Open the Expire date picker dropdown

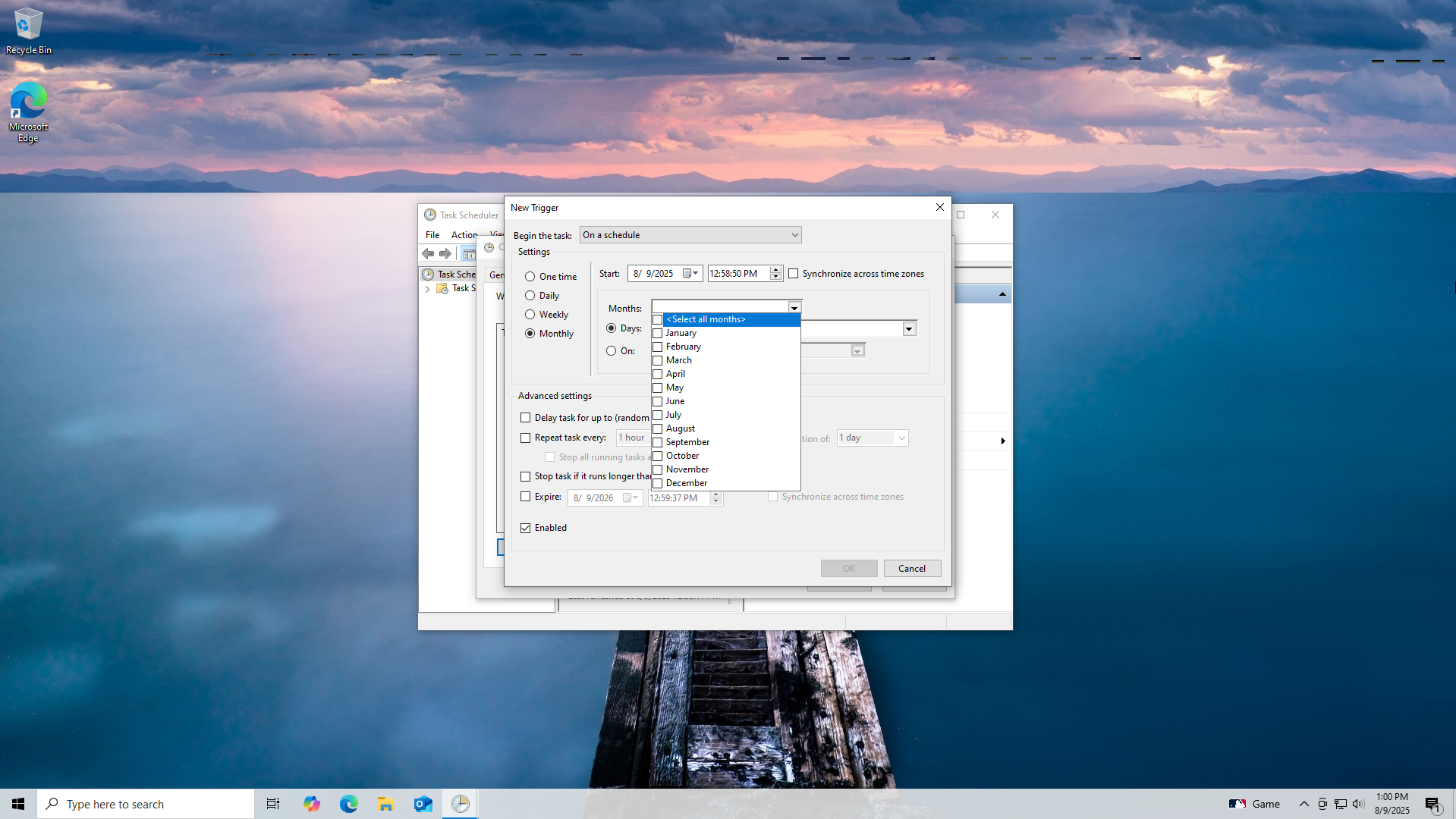(631, 498)
